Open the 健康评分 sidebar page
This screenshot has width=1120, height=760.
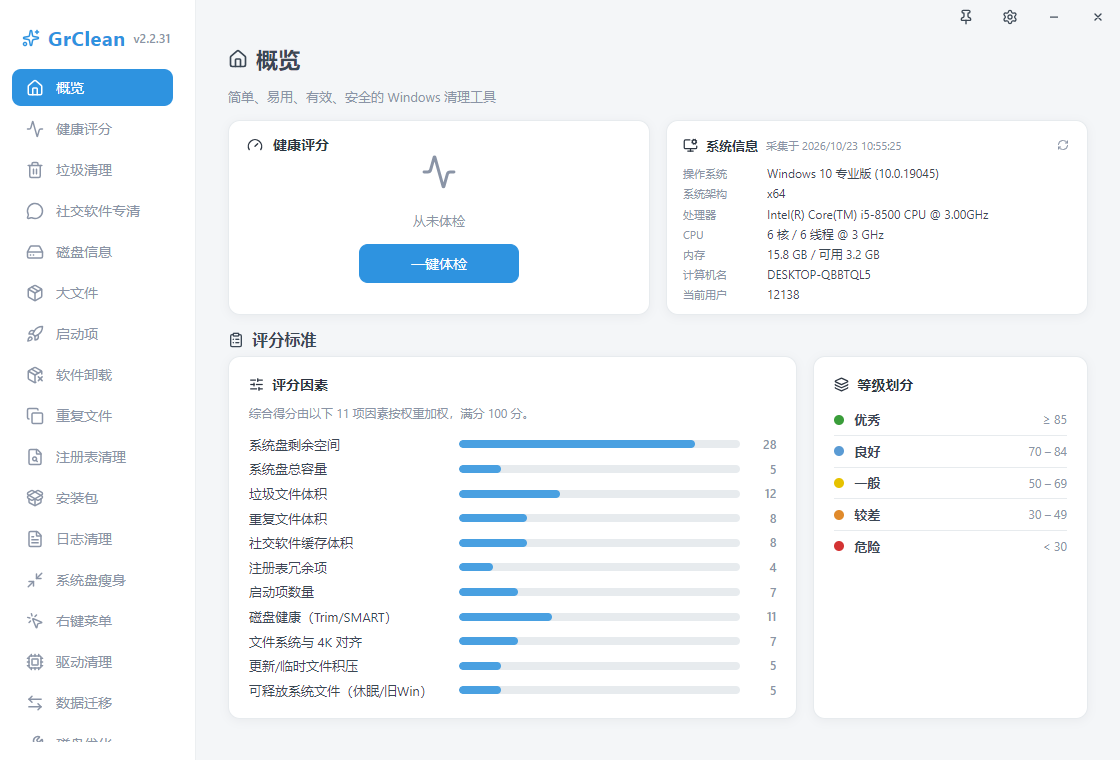tap(92, 129)
